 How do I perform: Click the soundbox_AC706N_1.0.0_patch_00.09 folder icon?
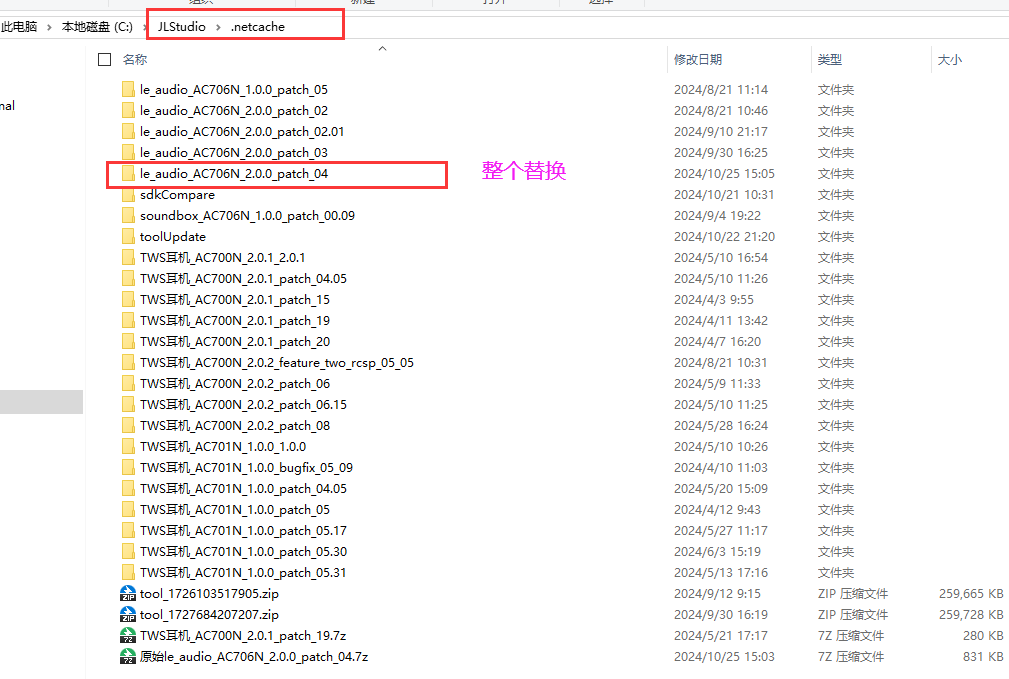[128, 216]
